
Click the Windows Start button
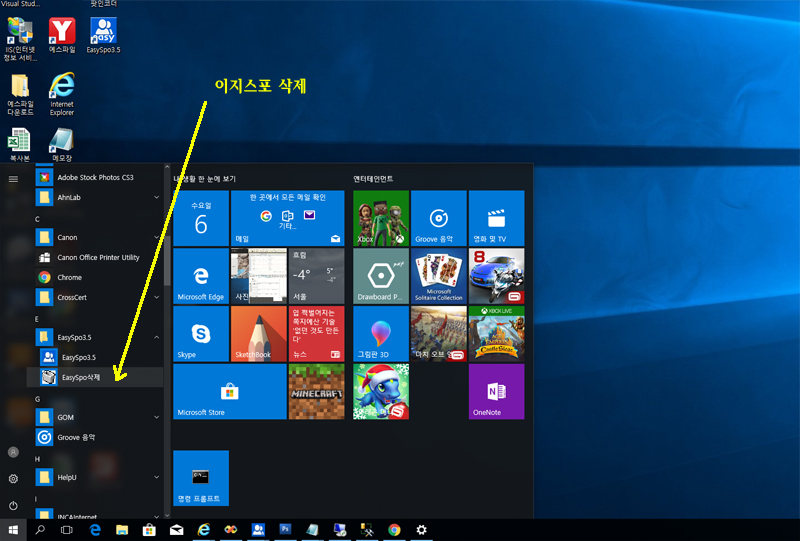(13, 530)
